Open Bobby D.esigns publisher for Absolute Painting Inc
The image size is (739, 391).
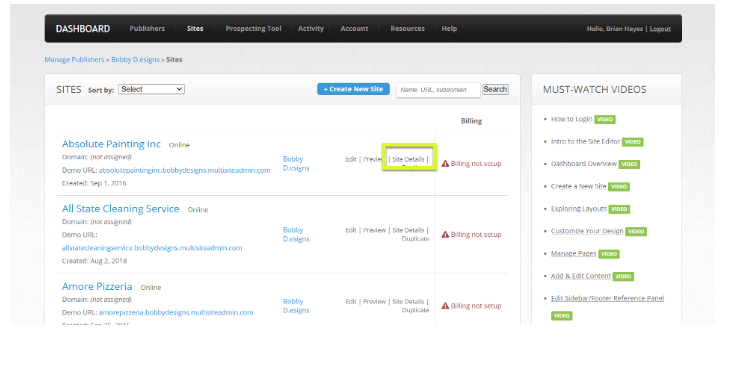click(x=296, y=163)
